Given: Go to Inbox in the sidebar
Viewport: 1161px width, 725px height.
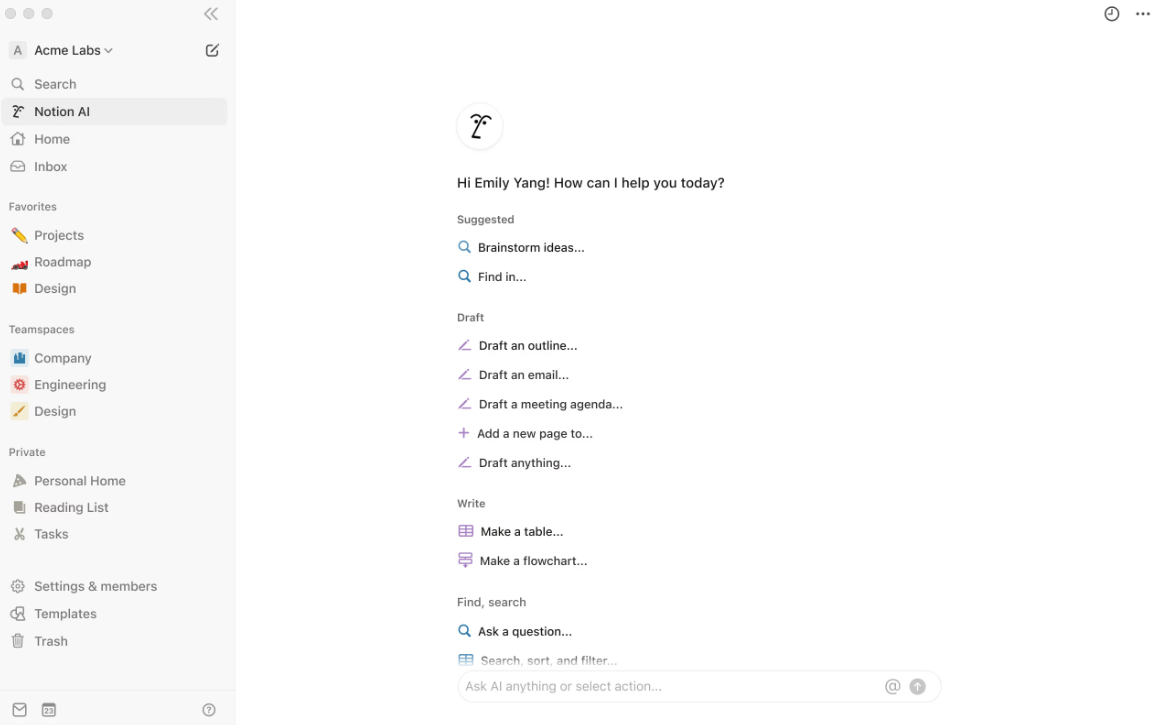Looking at the screenshot, I should [x=114, y=167].
